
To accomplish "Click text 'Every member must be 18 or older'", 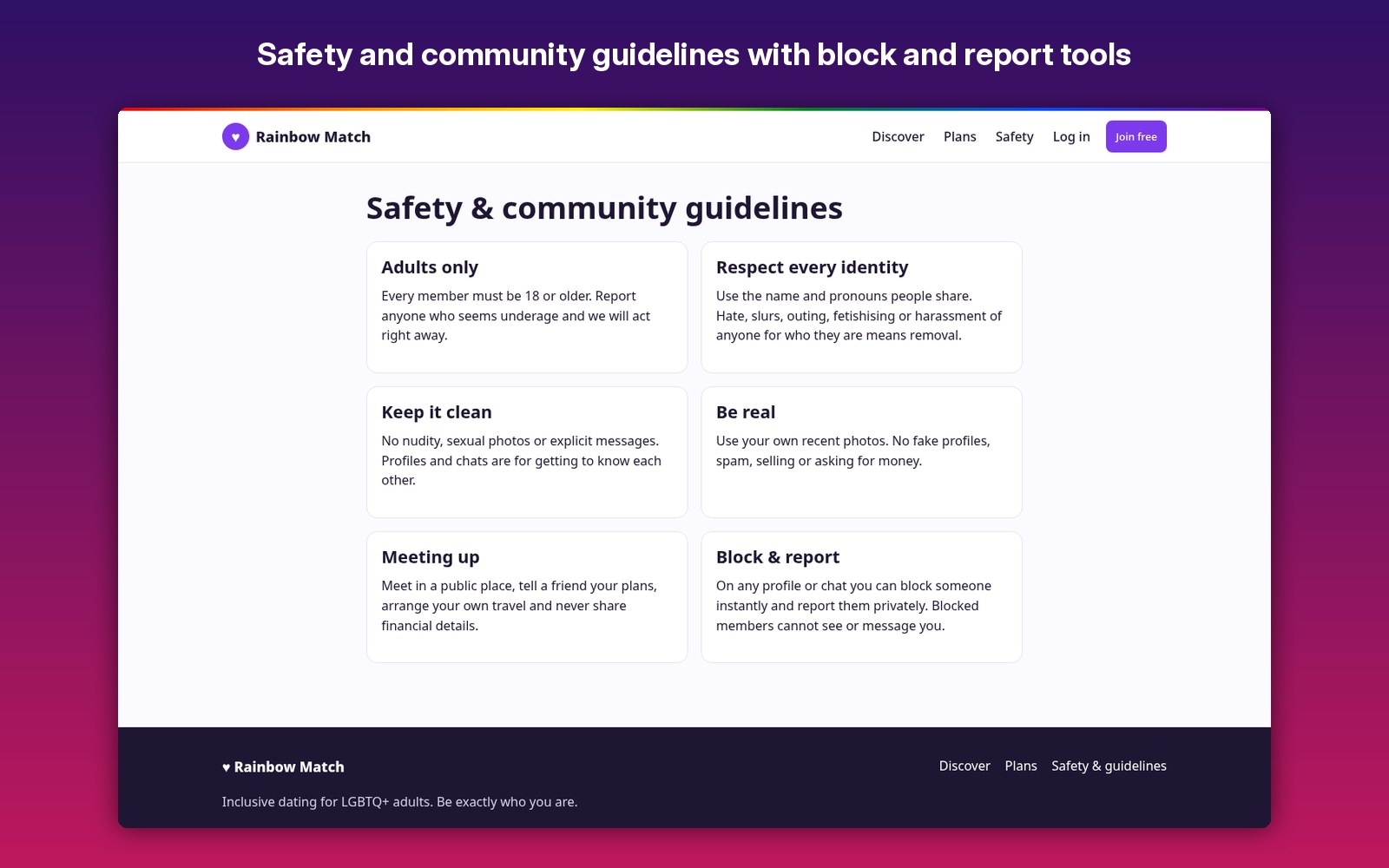I will click(484, 296).
